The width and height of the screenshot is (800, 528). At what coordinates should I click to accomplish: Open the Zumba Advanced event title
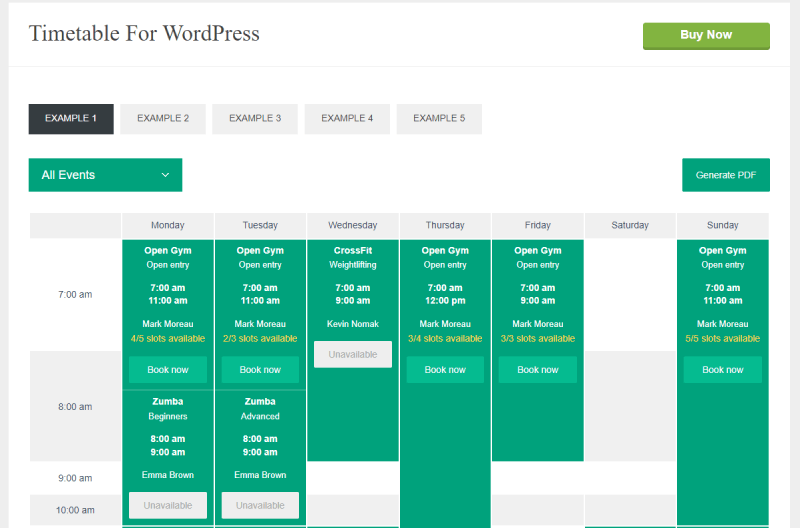260,401
